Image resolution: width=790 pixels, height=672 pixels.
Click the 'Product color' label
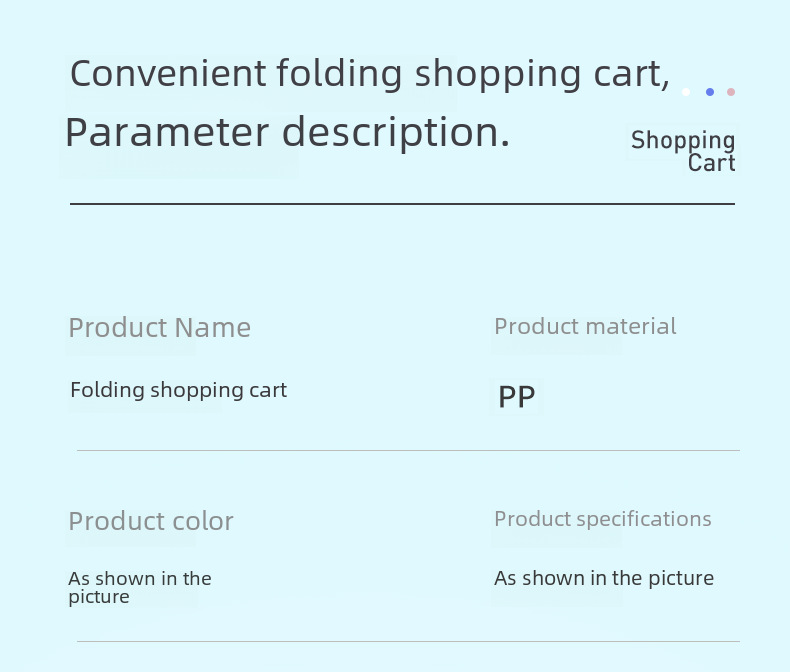coord(151,521)
